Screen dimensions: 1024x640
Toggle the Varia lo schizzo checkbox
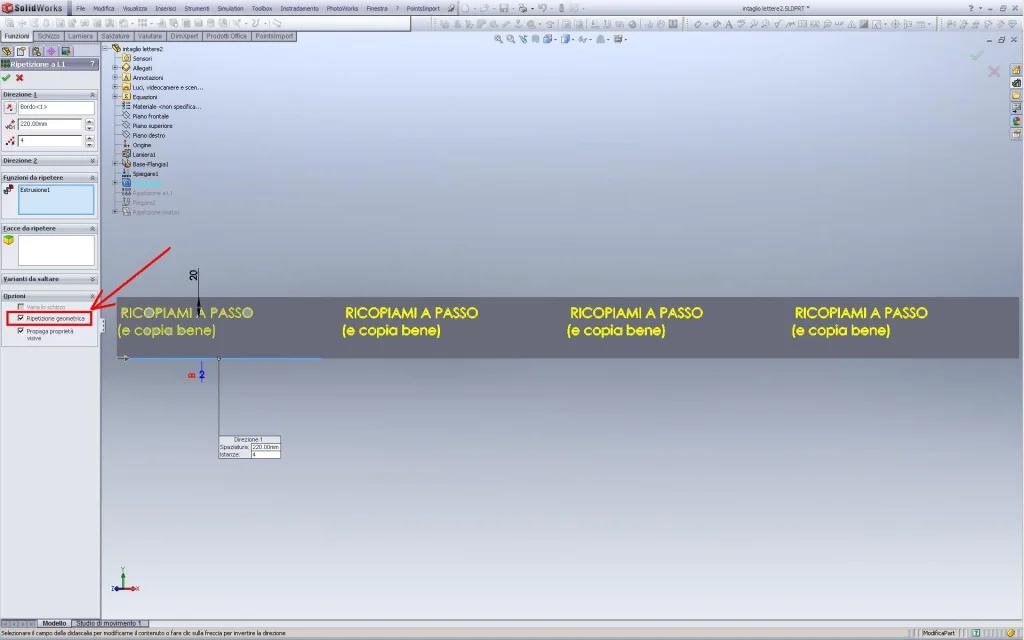coord(21,306)
